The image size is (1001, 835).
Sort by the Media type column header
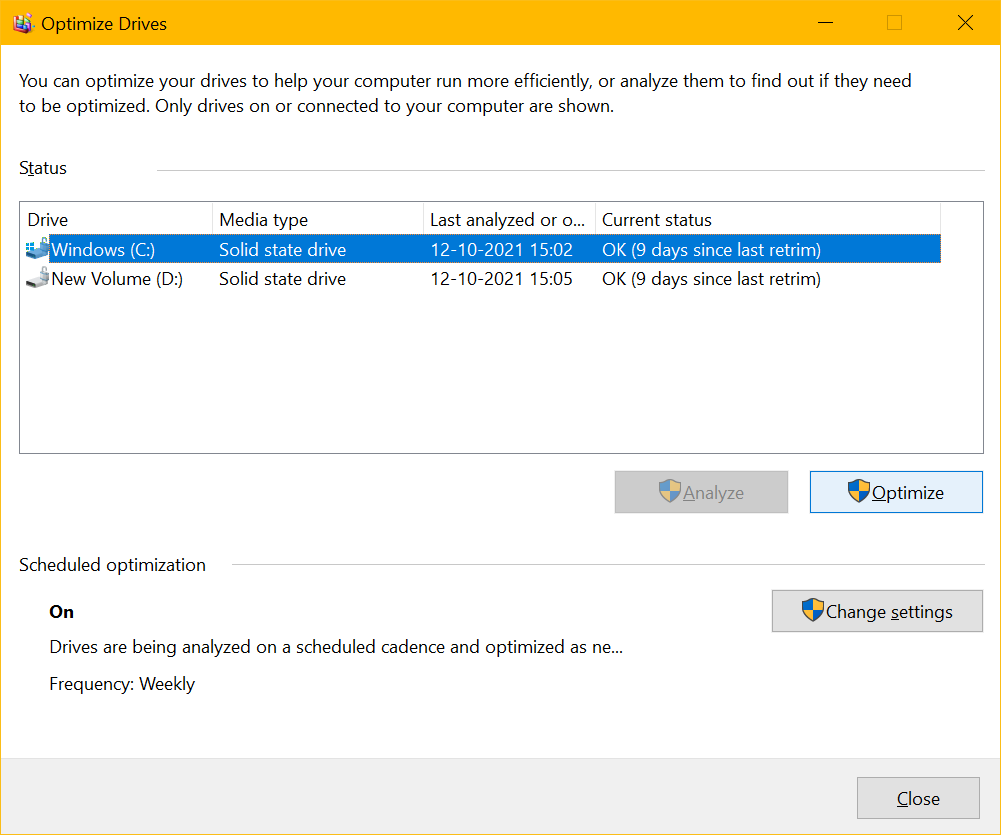point(317,220)
